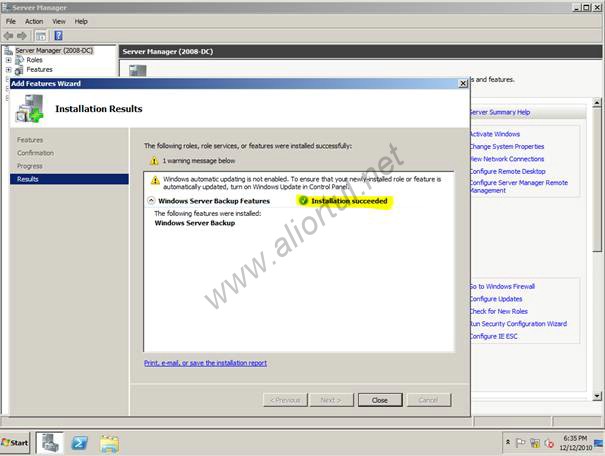
Task: Click scroll down arrow in Server Manager pane
Action: pos(597,396)
